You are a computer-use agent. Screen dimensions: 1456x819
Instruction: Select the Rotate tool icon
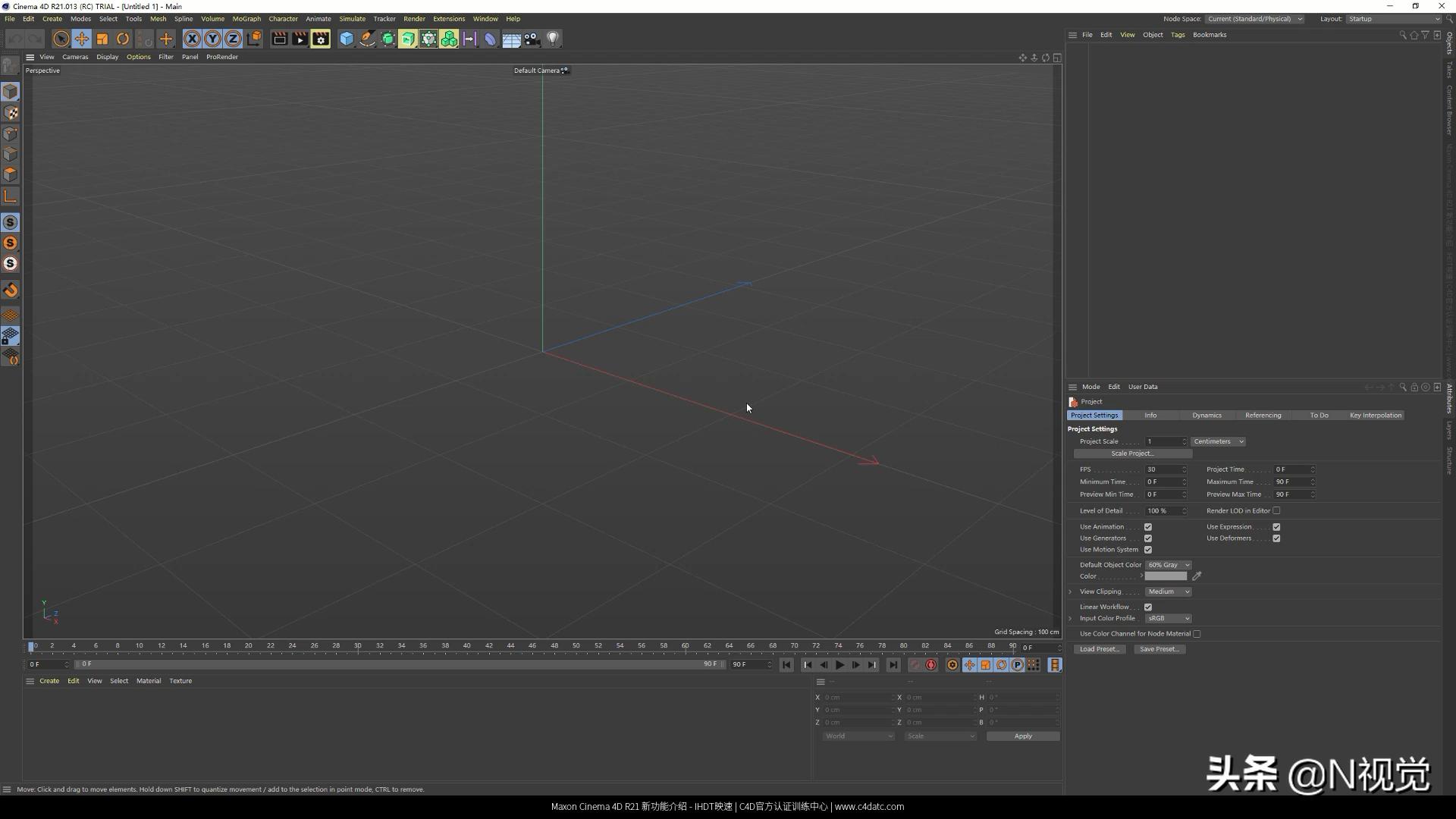coord(123,39)
